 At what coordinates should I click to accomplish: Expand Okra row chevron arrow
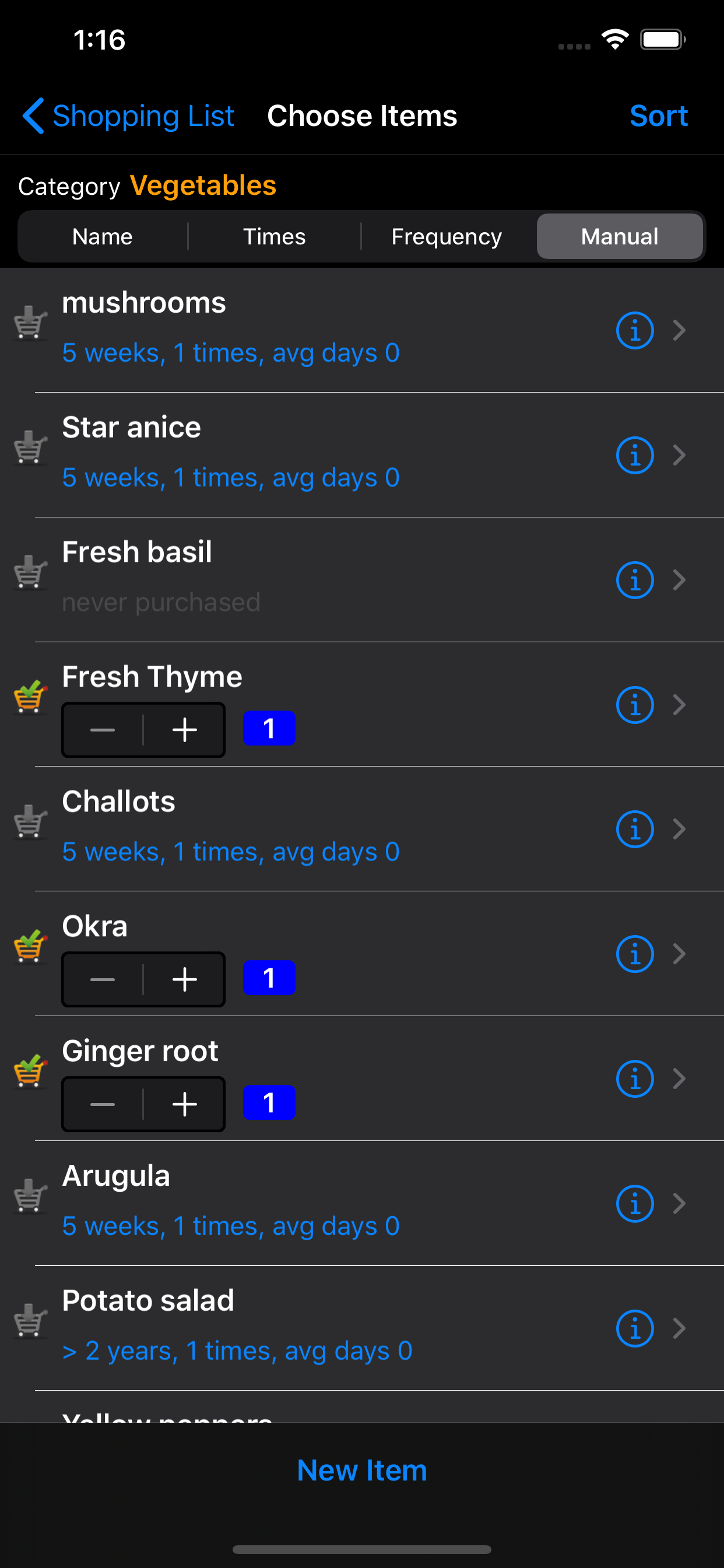click(680, 954)
